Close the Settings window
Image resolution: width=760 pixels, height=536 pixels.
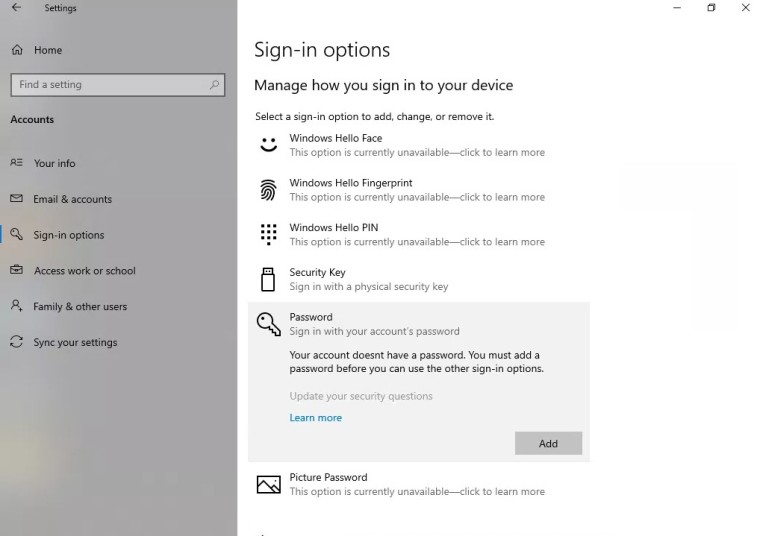[x=745, y=7]
